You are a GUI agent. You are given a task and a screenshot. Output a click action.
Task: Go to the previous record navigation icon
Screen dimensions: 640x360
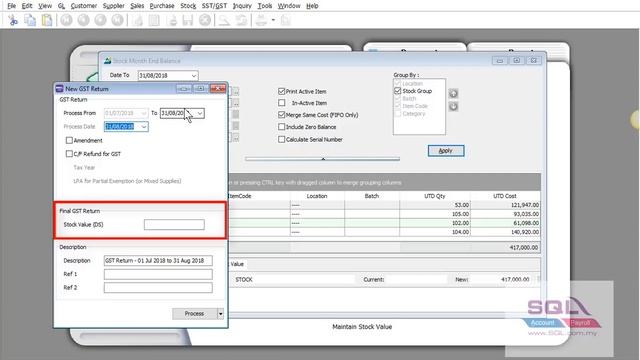click(x=84, y=20)
